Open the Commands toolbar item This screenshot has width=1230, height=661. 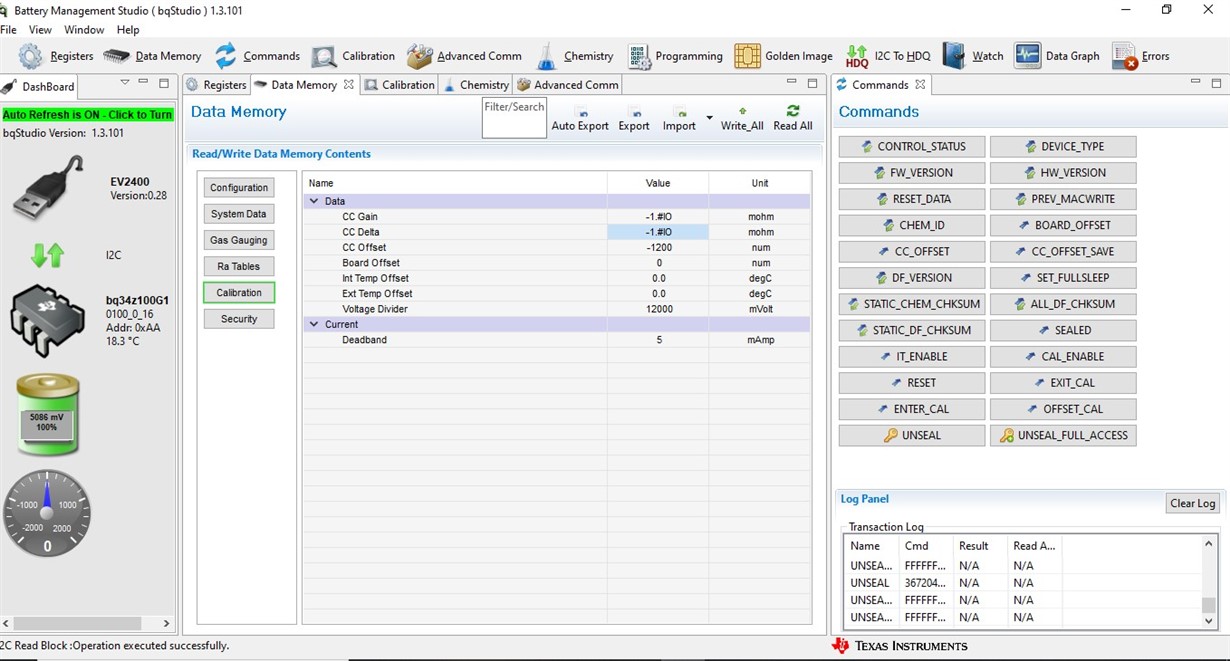coord(257,56)
